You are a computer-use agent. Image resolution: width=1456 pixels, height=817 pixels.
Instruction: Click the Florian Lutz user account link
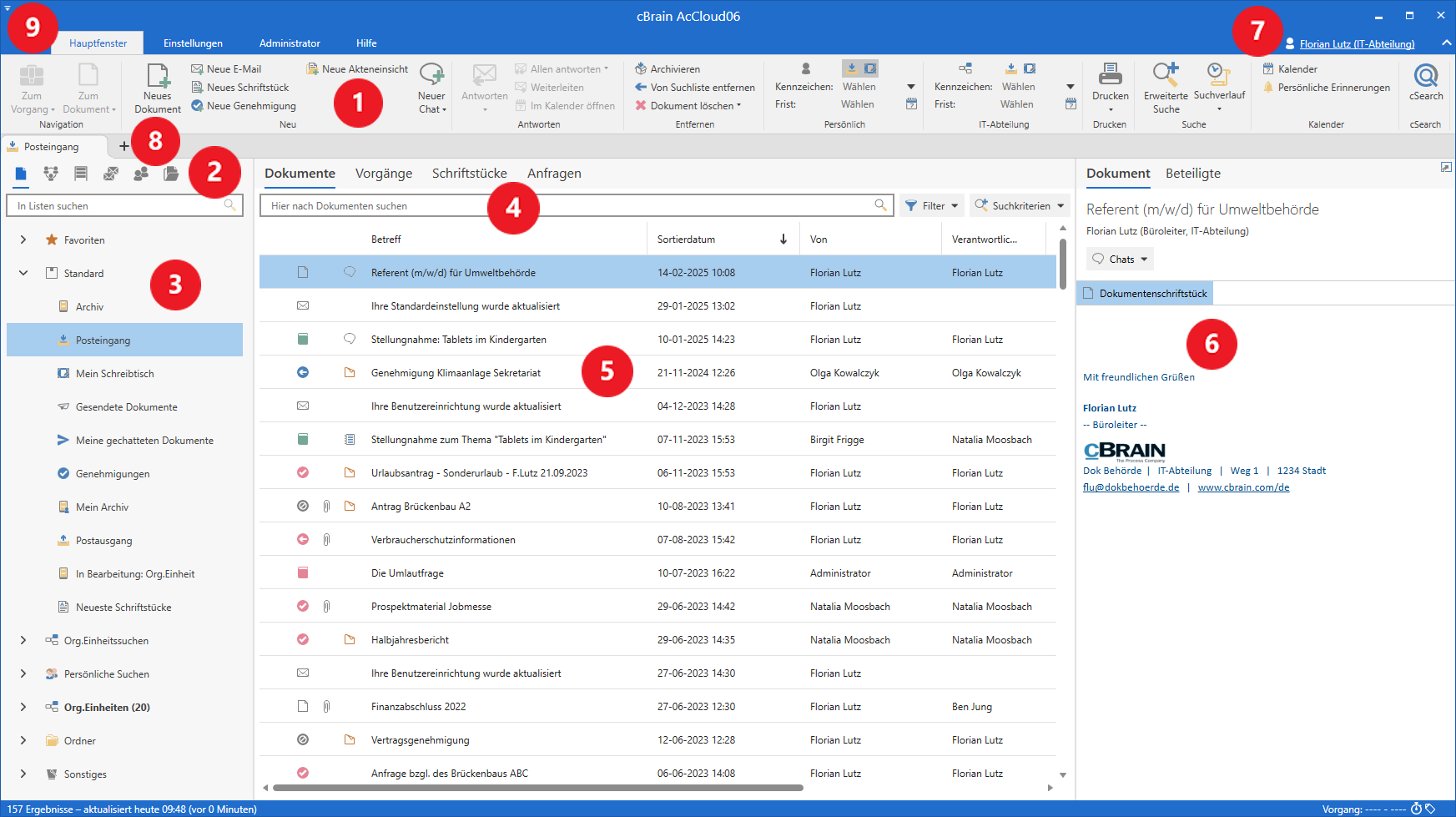pos(1356,44)
